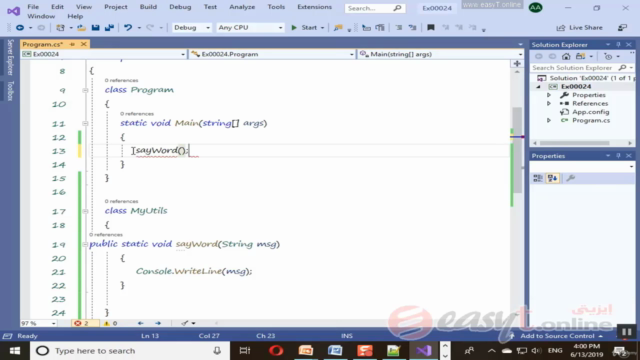
Task: Start debugging with the green Start button
Action: point(304,27)
